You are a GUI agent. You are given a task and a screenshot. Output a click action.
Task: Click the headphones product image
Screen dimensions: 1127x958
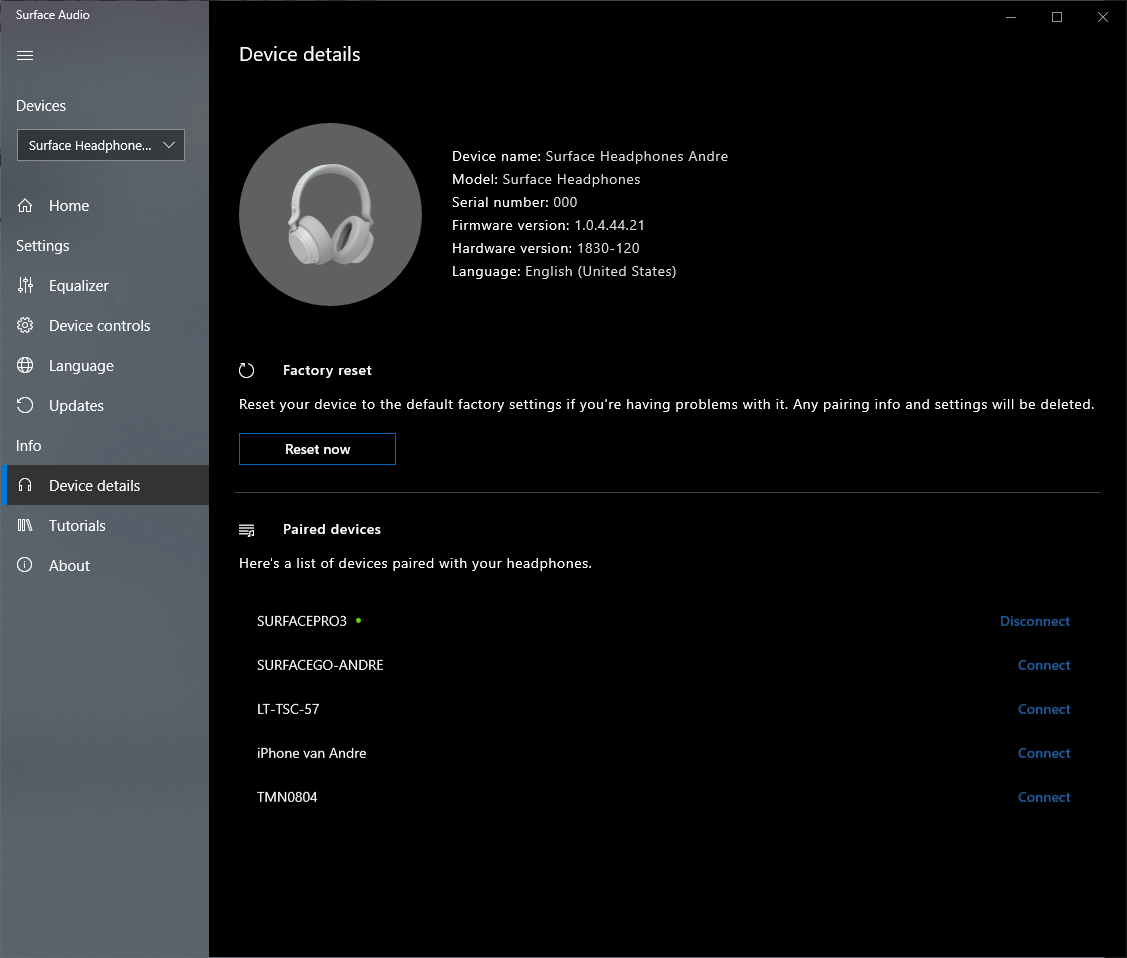click(x=330, y=214)
